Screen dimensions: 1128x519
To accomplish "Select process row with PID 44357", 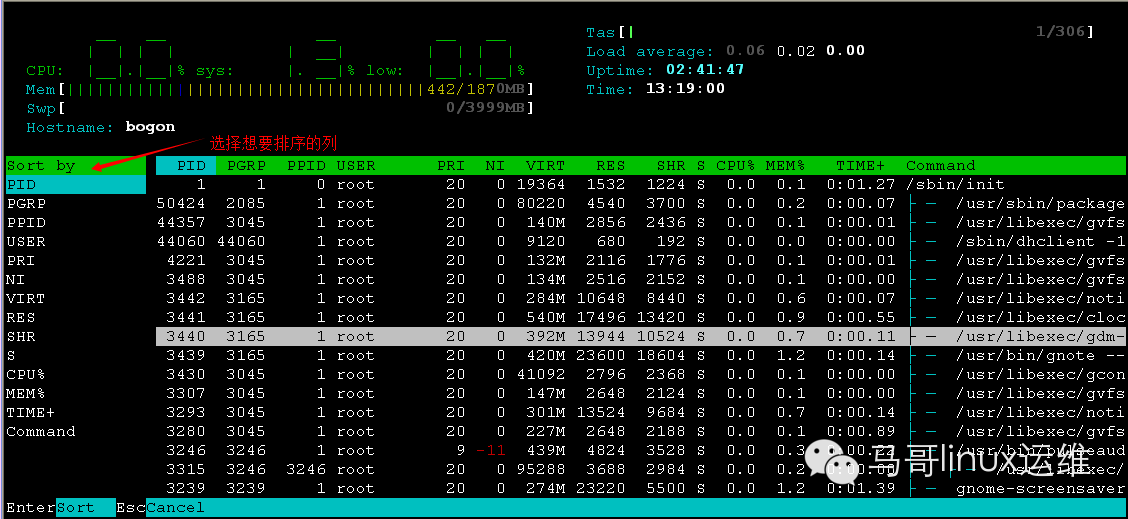I will coord(641,222).
